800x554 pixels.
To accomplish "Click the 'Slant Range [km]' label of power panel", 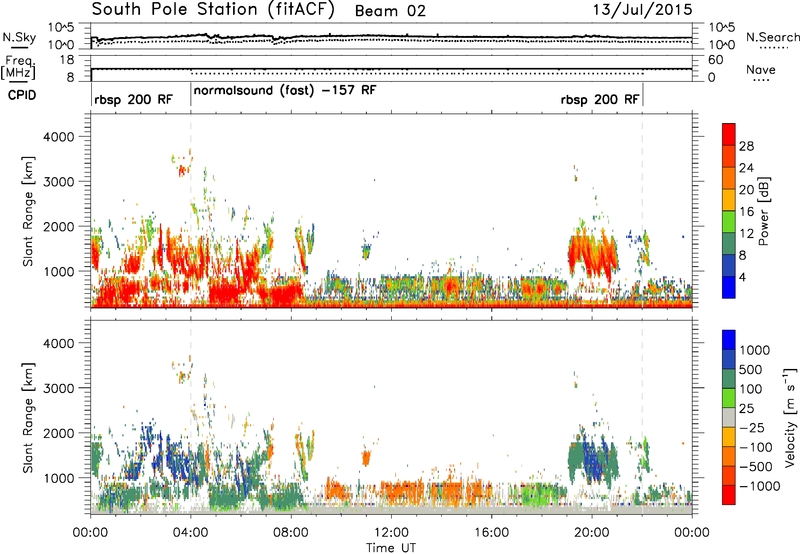I will point(28,211).
